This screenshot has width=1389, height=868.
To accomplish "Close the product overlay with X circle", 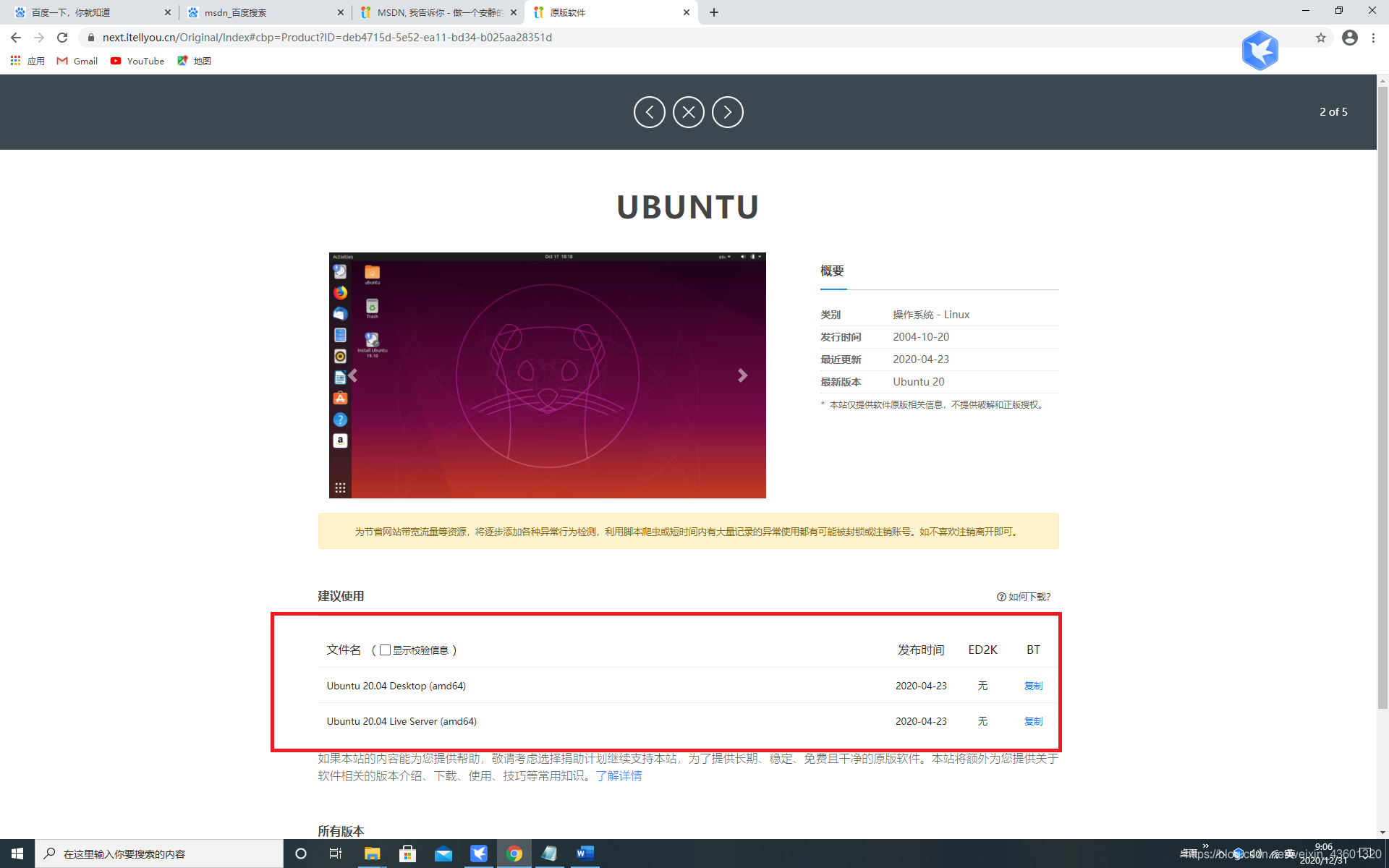I will [x=688, y=112].
